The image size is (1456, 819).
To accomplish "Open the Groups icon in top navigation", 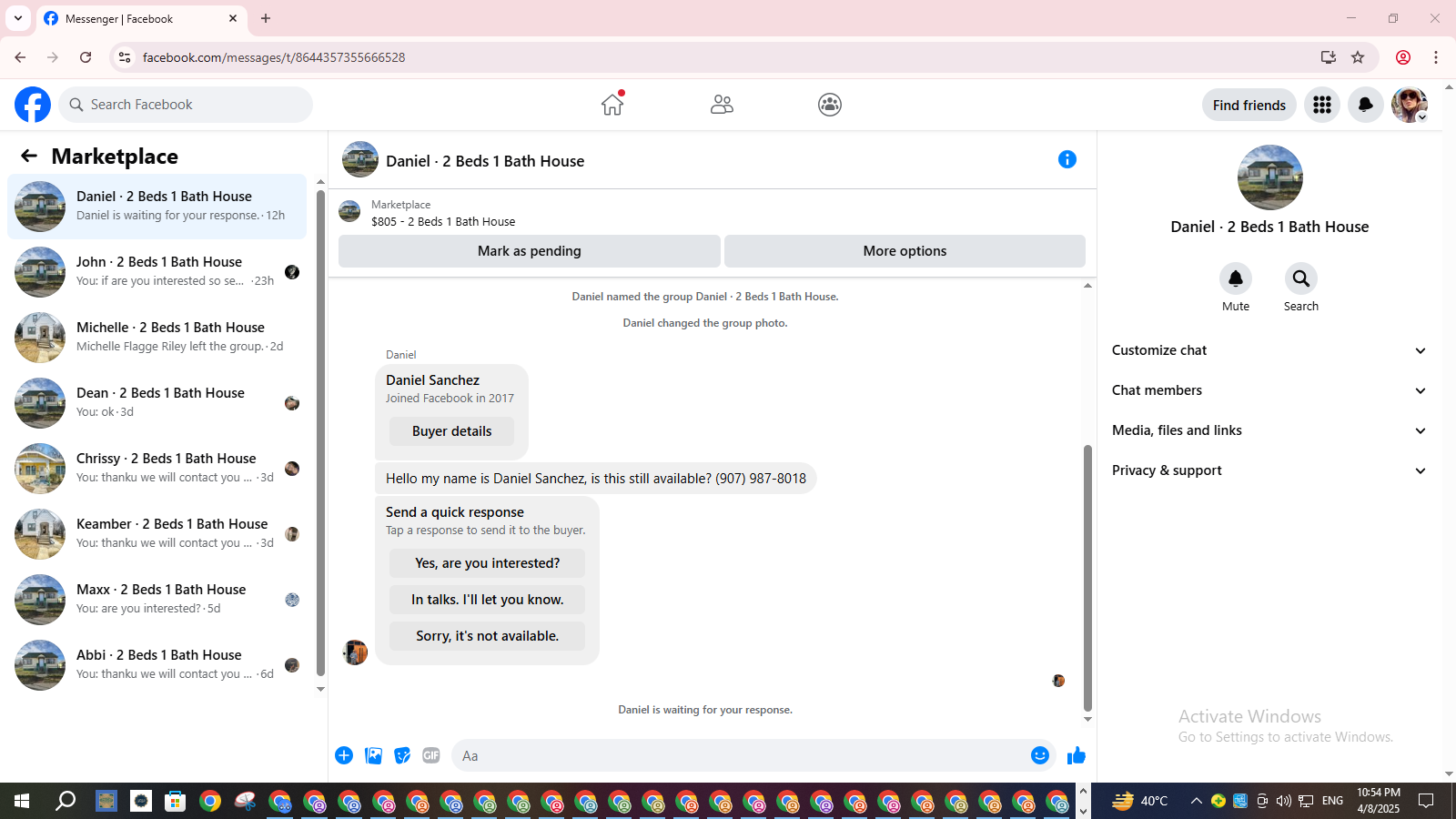I will (x=830, y=105).
